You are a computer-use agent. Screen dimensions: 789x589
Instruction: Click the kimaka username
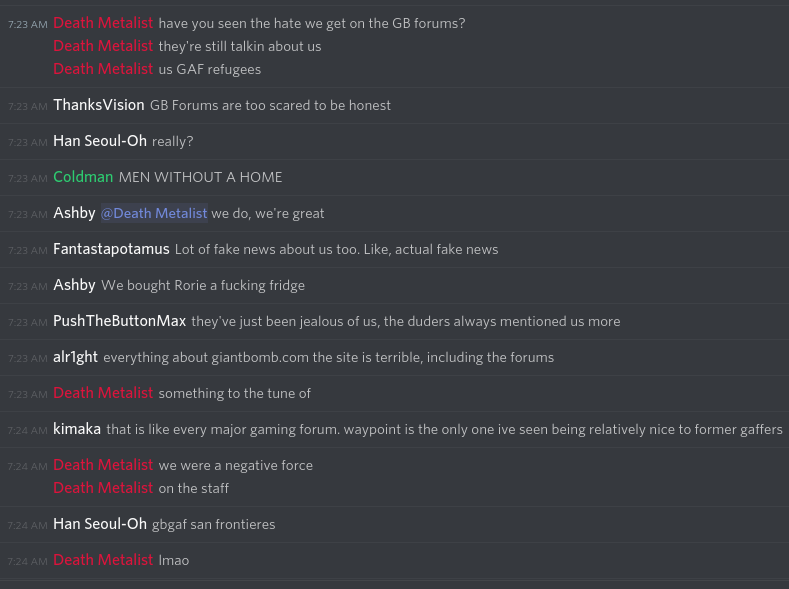pyautogui.click(x=77, y=429)
